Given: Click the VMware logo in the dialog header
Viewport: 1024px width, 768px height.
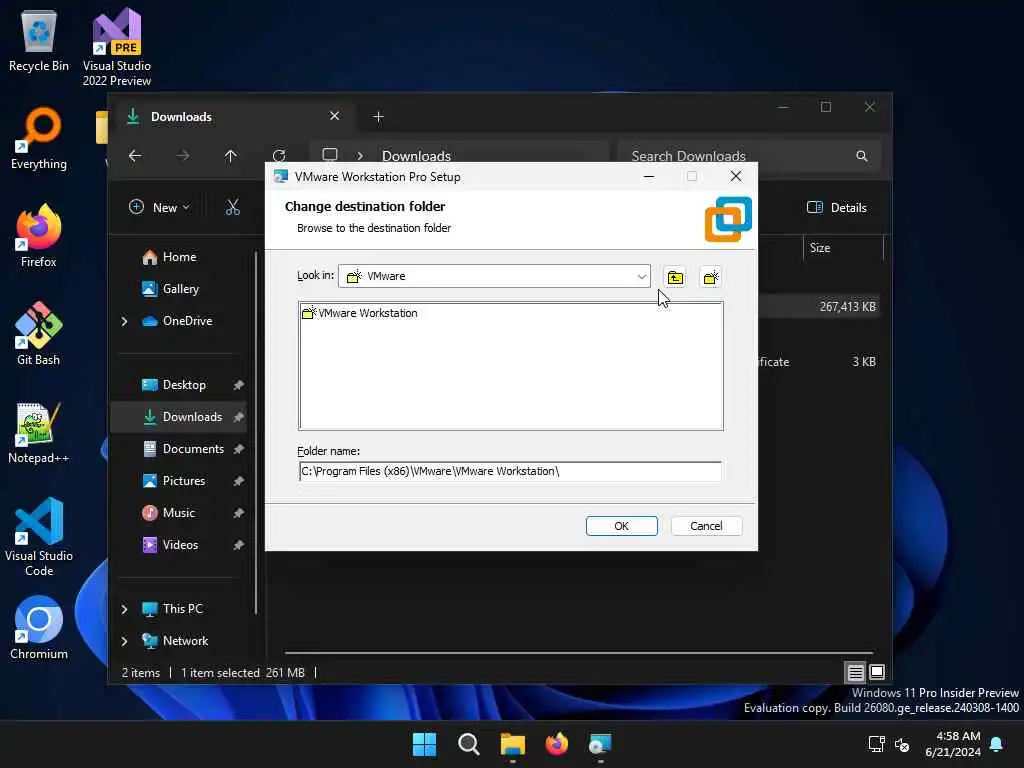Looking at the screenshot, I should pyautogui.click(x=728, y=219).
